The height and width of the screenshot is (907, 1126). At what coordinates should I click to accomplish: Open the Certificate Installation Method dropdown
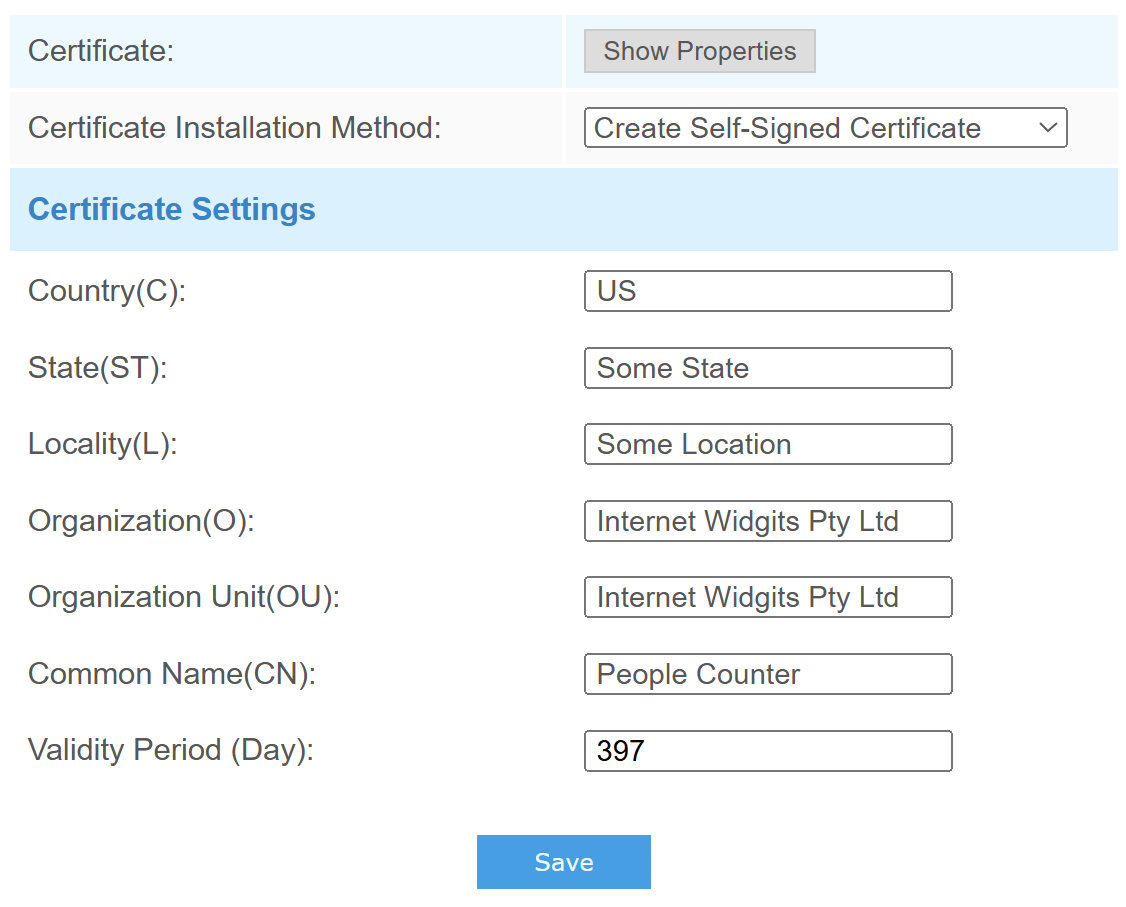825,128
